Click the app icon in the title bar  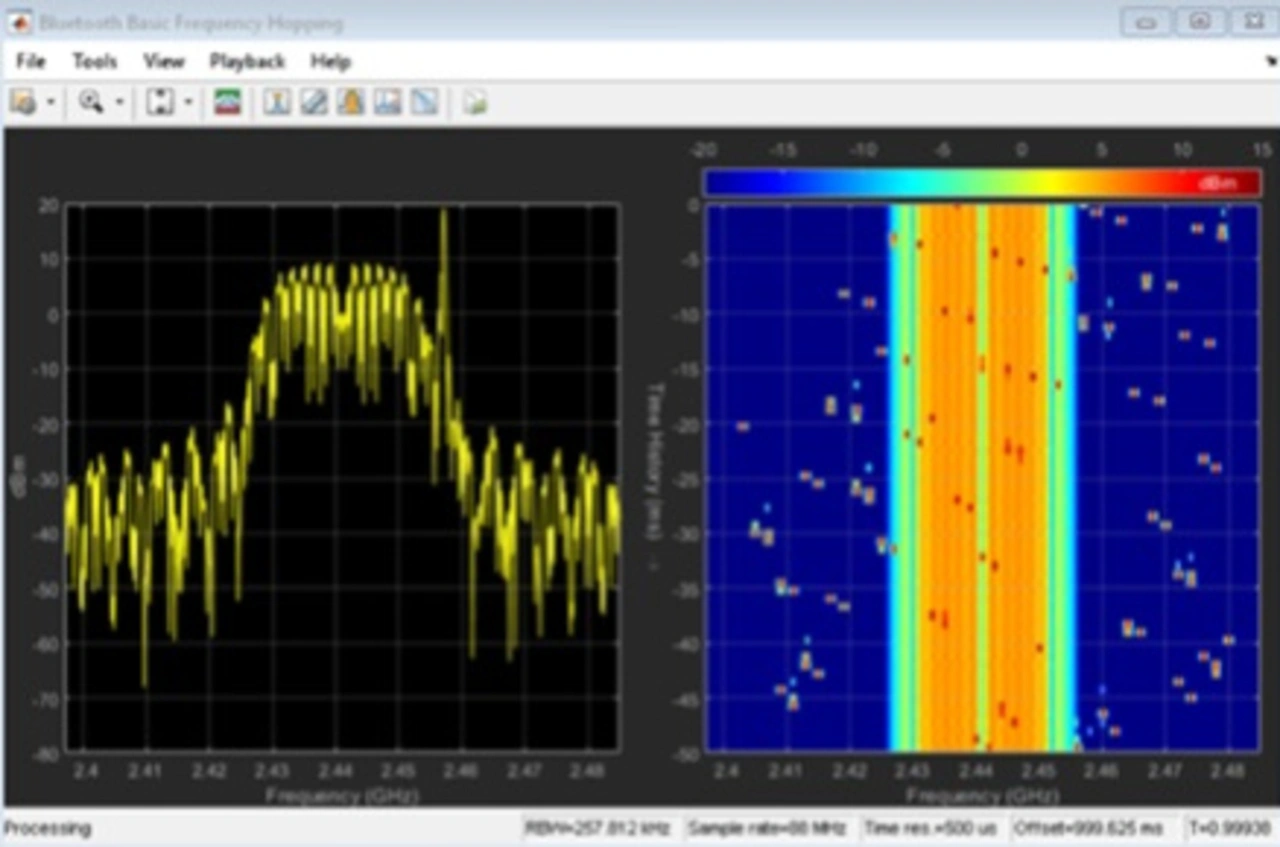click(x=19, y=22)
